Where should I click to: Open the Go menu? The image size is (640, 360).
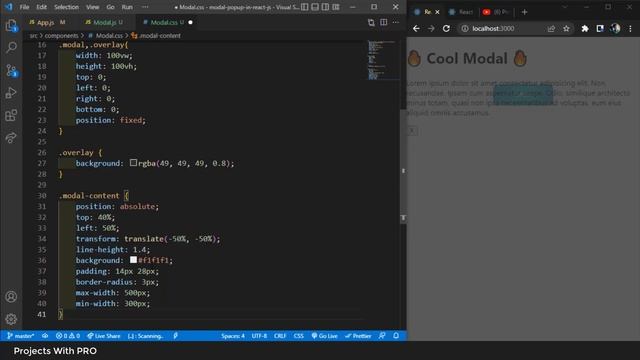(110, 7)
